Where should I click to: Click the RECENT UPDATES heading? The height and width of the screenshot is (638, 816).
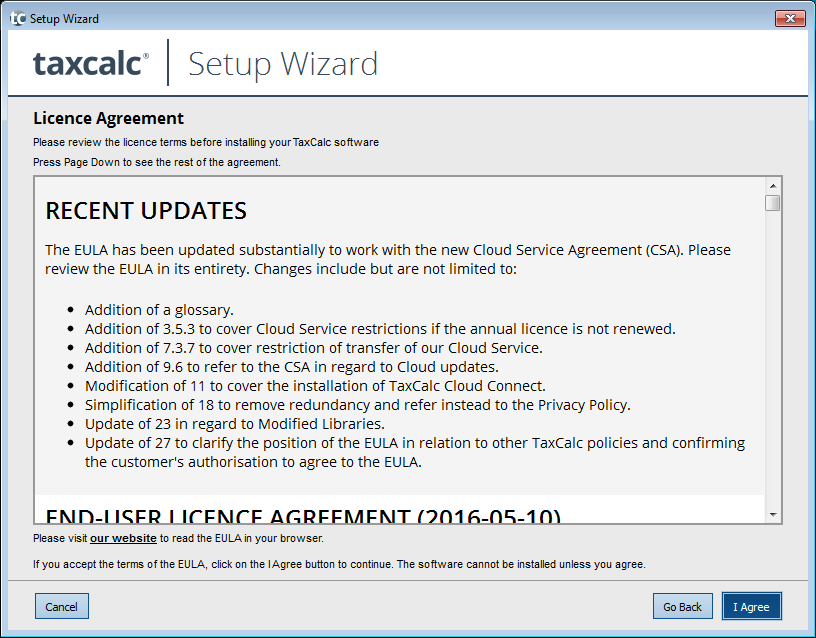[x=146, y=211]
